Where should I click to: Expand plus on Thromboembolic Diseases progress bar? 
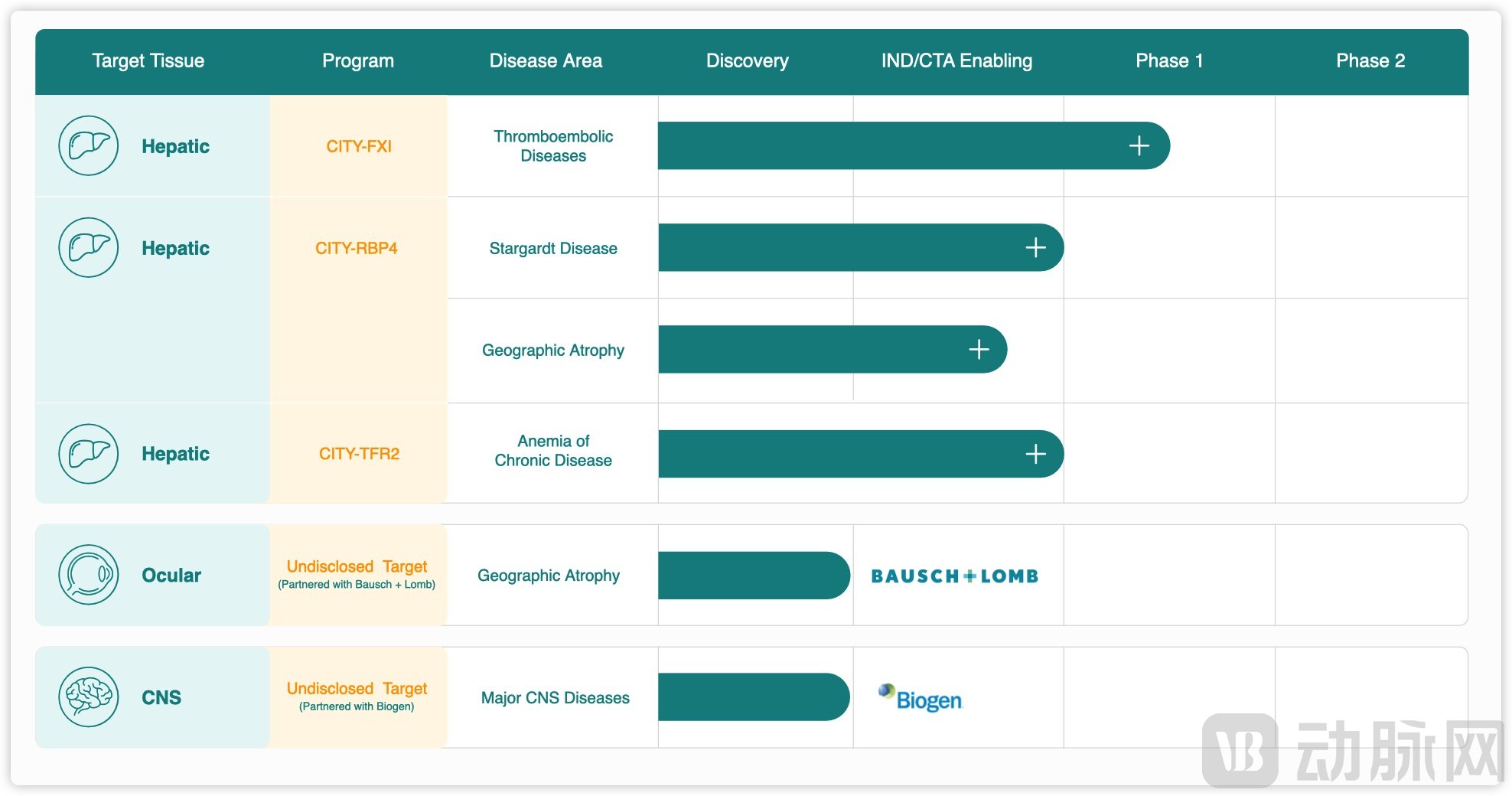1139,145
